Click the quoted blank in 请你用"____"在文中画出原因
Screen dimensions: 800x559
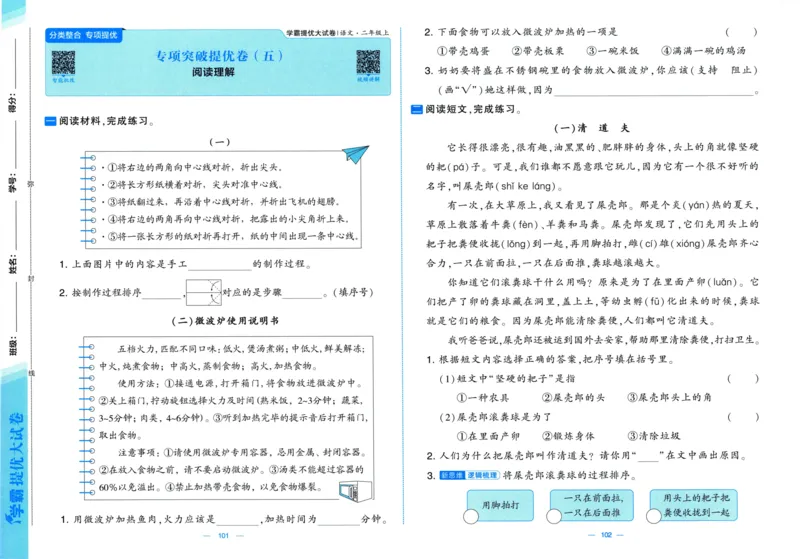click(x=648, y=456)
